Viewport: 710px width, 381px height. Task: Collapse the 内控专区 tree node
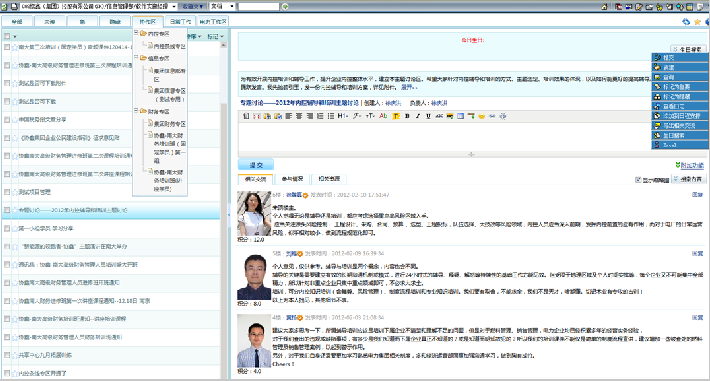pos(136,33)
